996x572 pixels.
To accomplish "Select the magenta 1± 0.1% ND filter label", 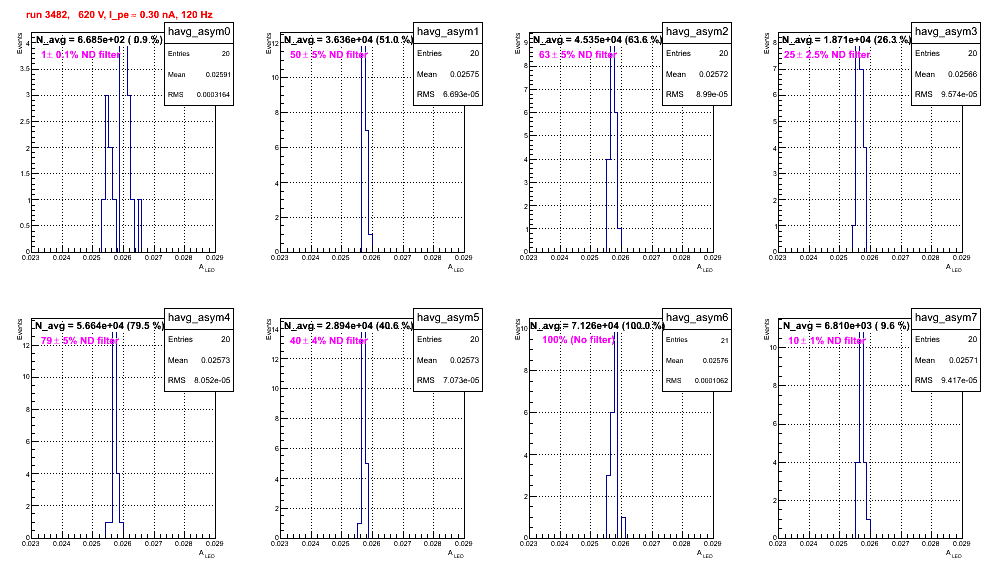I will (81, 55).
